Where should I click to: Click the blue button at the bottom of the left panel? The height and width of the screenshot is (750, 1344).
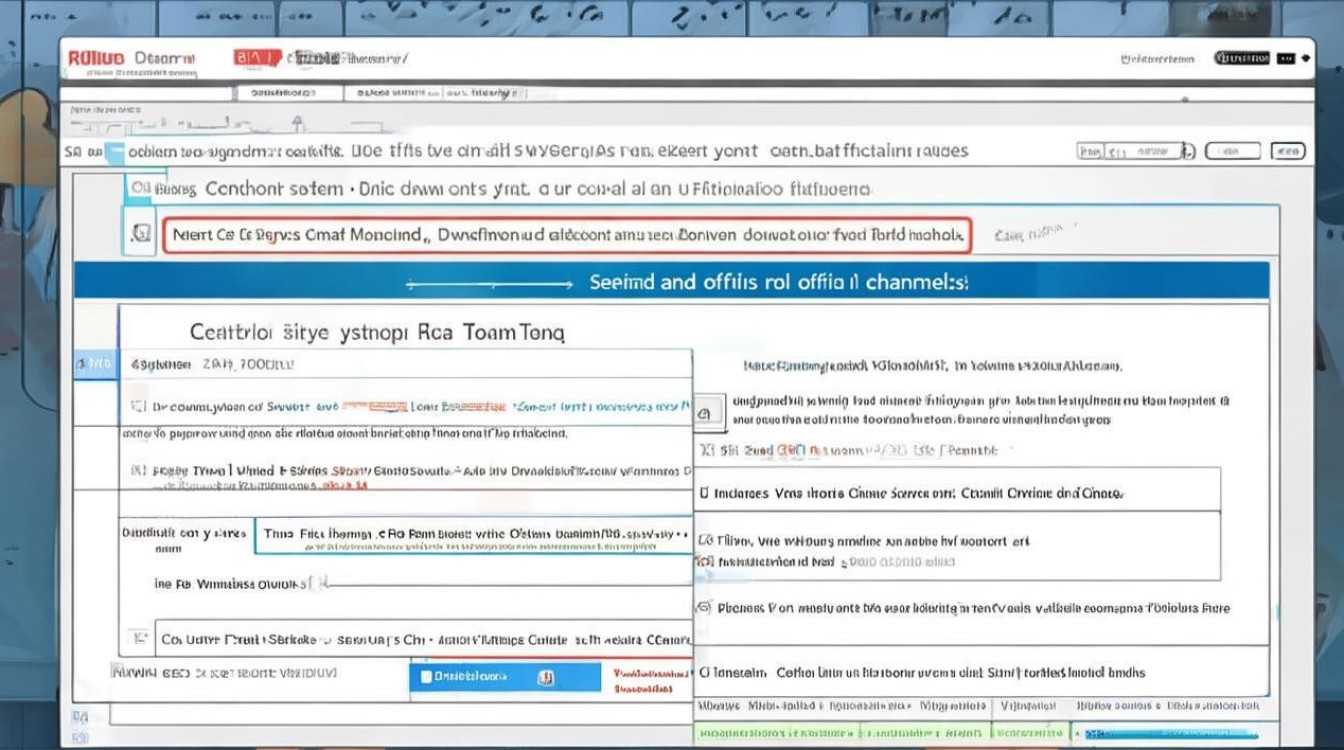coord(506,677)
